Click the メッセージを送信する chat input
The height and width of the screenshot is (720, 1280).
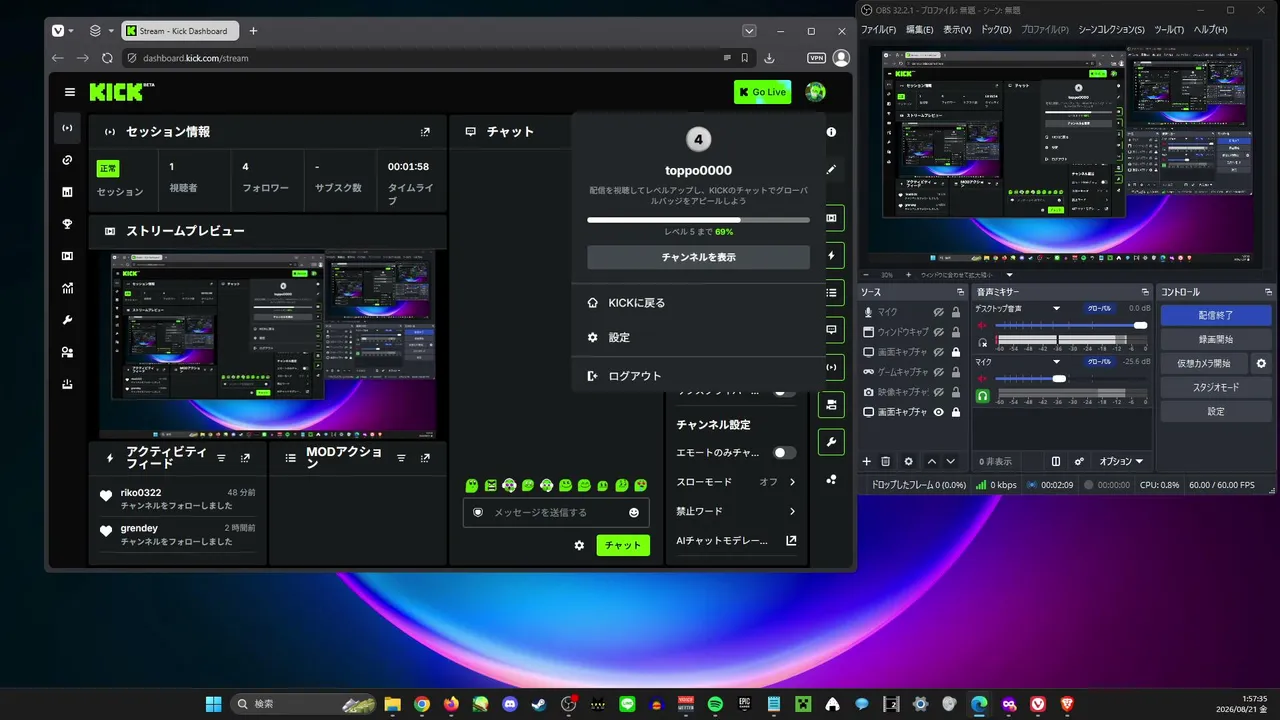[556, 513]
